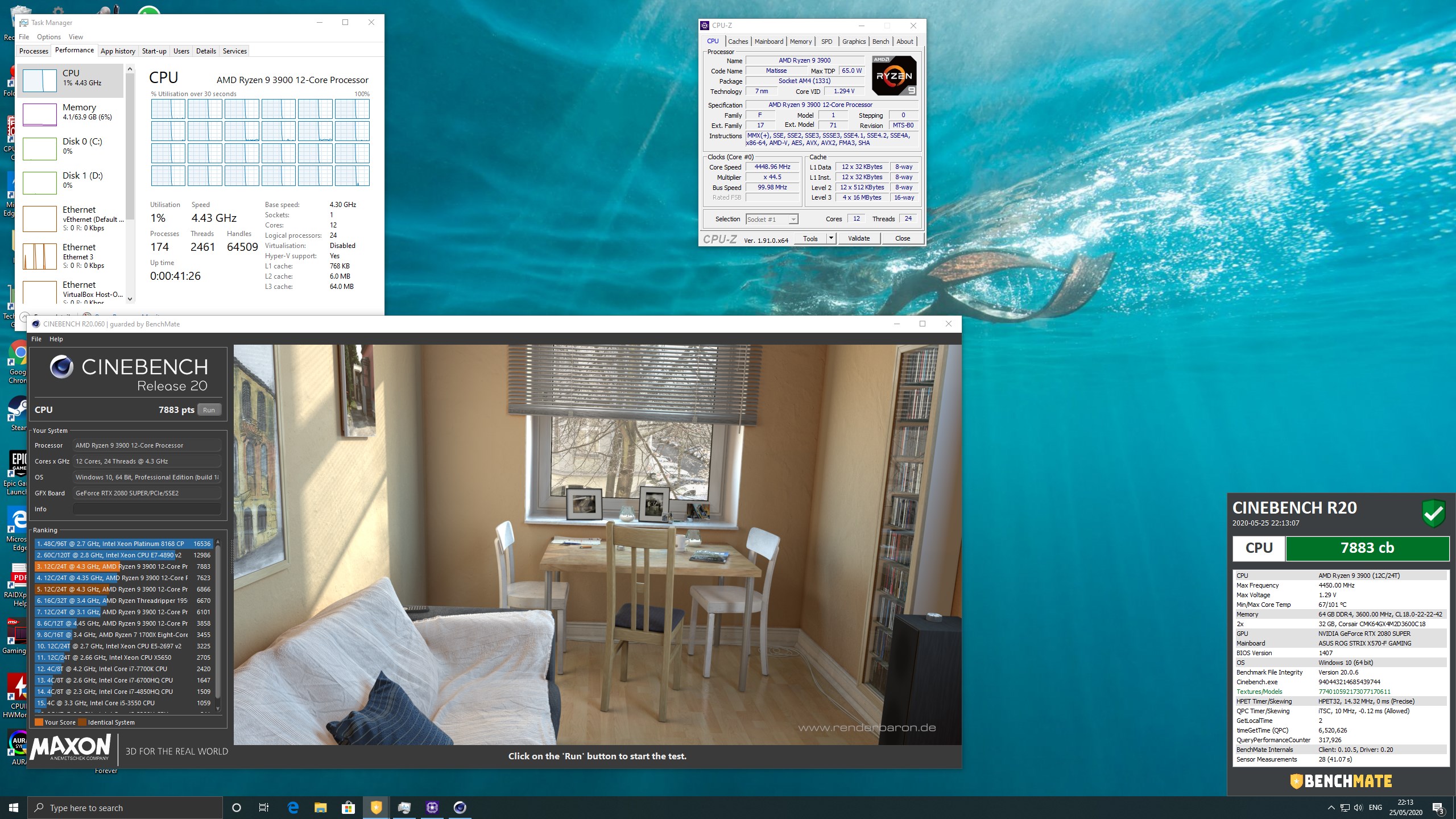The image size is (1456, 819).
Task: Open Bench tab in CPU-Z
Action: coord(880,42)
